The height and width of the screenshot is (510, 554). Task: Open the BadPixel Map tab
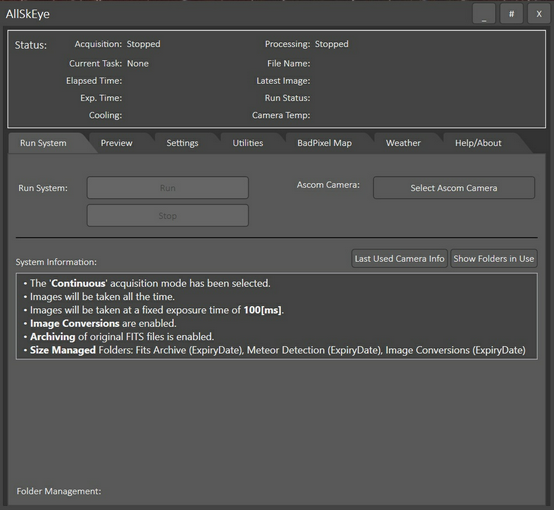(324, 143)
